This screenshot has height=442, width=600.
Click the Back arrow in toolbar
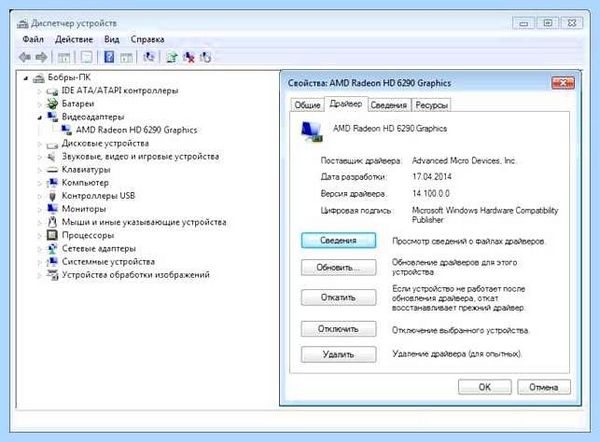coord(25,57)
